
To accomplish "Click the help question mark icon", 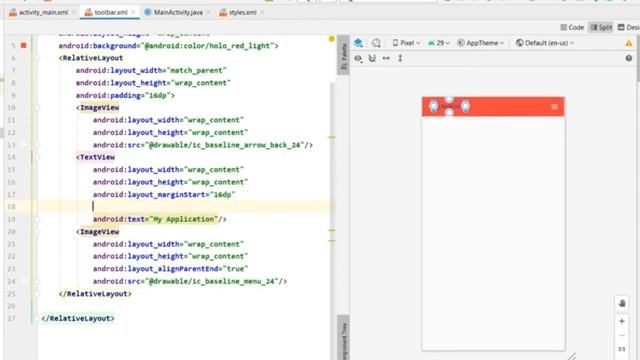I will (629, 58).
